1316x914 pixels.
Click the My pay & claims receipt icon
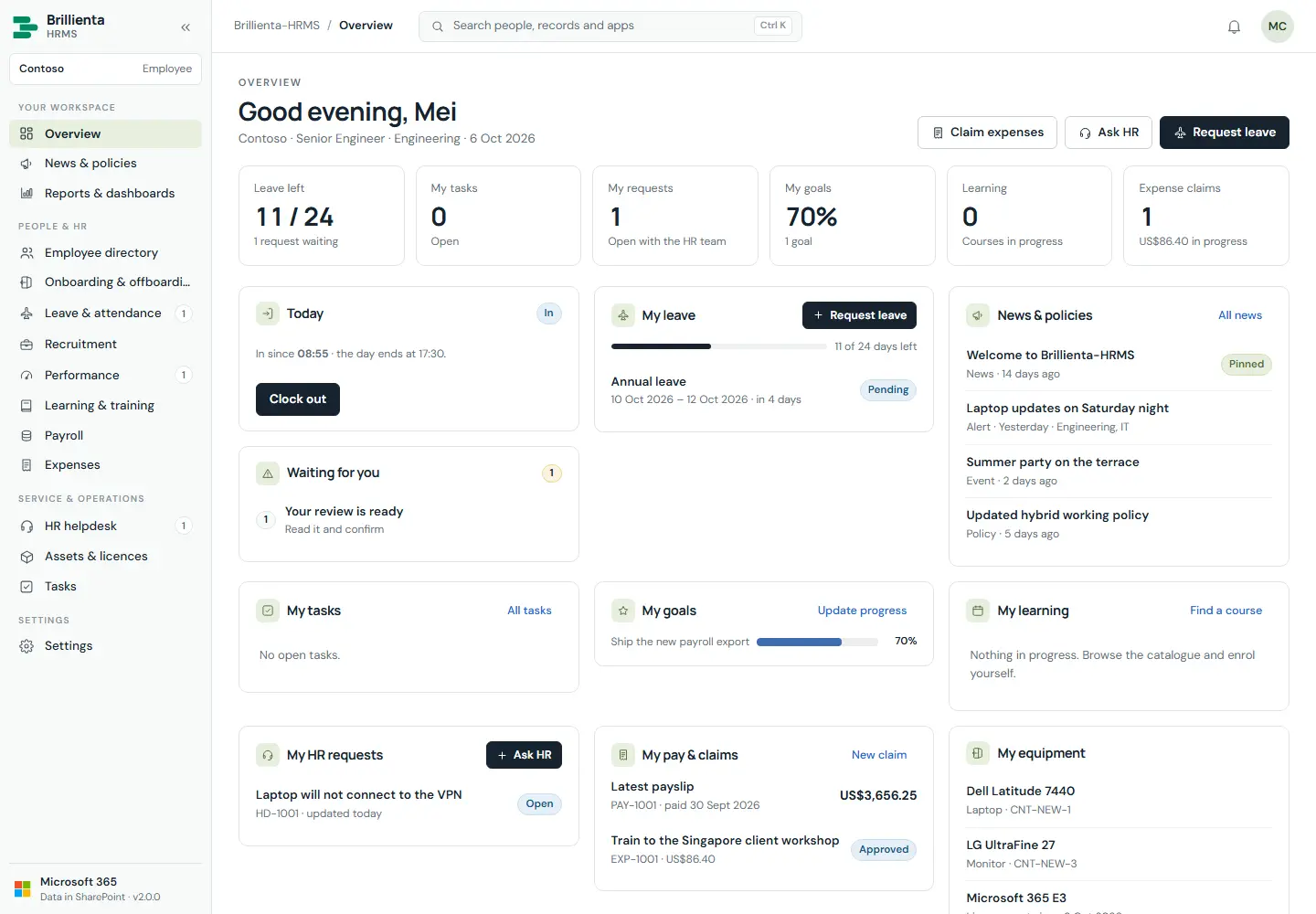pos(623,755)
